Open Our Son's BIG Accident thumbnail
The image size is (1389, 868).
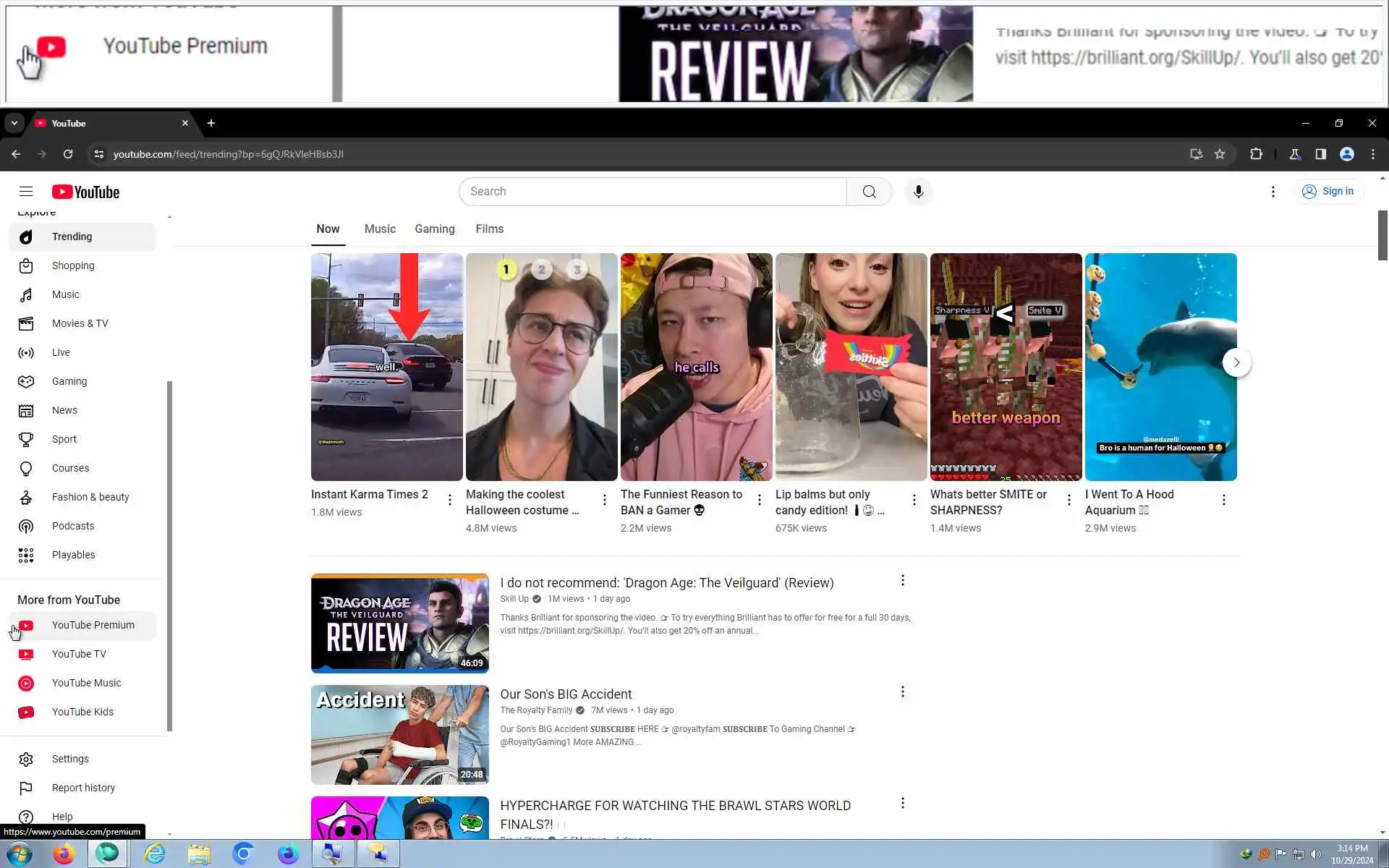tap(399, 734)
